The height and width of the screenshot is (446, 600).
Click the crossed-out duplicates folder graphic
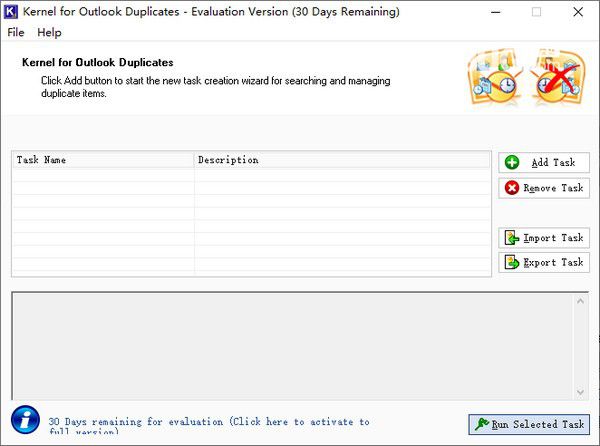tap(558, 76)
